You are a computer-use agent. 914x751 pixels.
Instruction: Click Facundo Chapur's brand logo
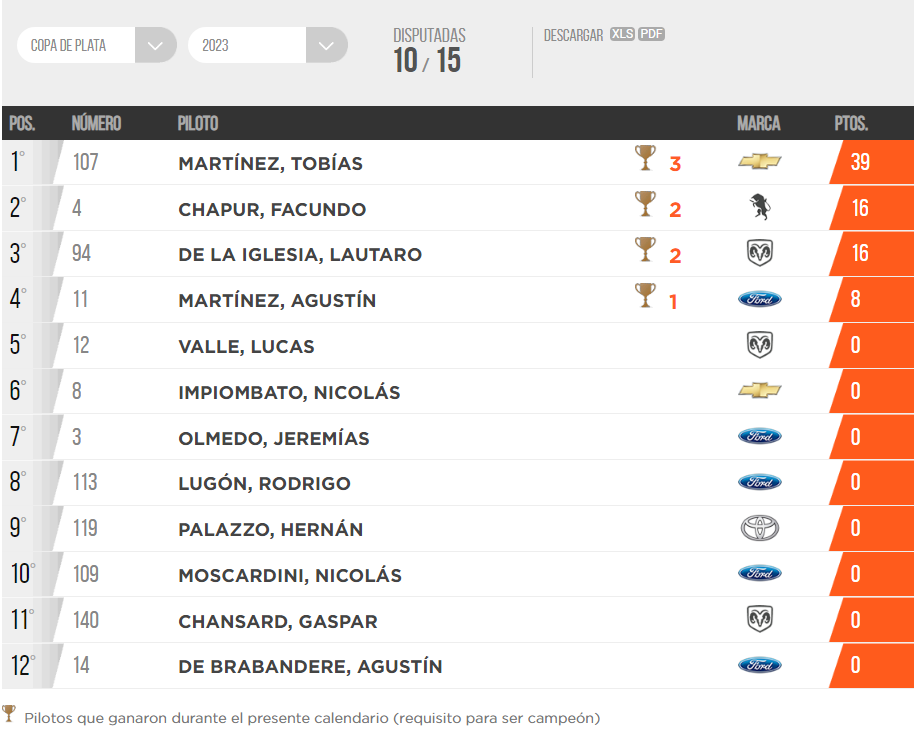(760, 208)
